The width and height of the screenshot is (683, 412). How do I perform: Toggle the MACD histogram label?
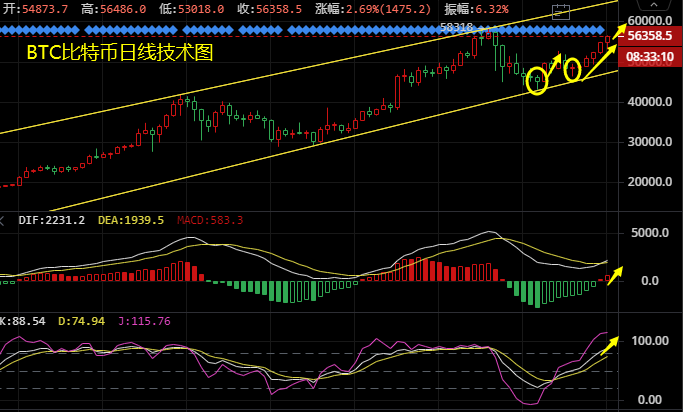point(211,220)
